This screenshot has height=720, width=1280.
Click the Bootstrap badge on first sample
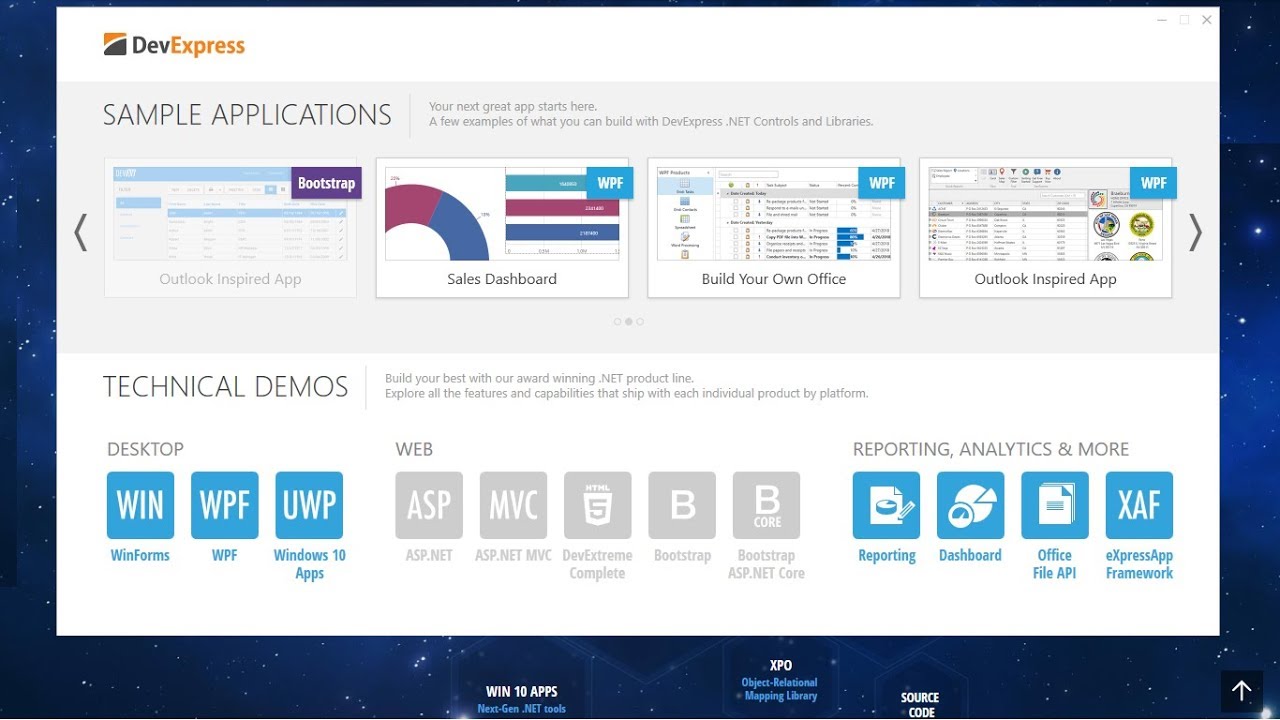coord(326,183)
